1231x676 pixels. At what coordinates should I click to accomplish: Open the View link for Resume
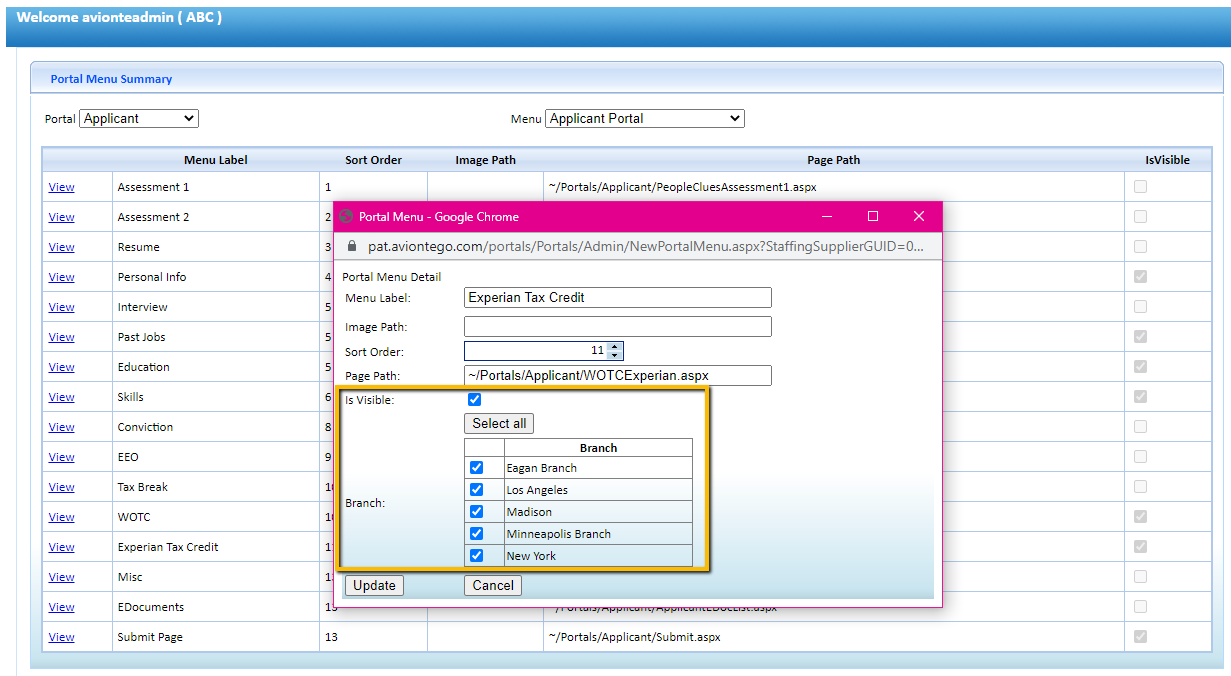[x=61, y=247]
